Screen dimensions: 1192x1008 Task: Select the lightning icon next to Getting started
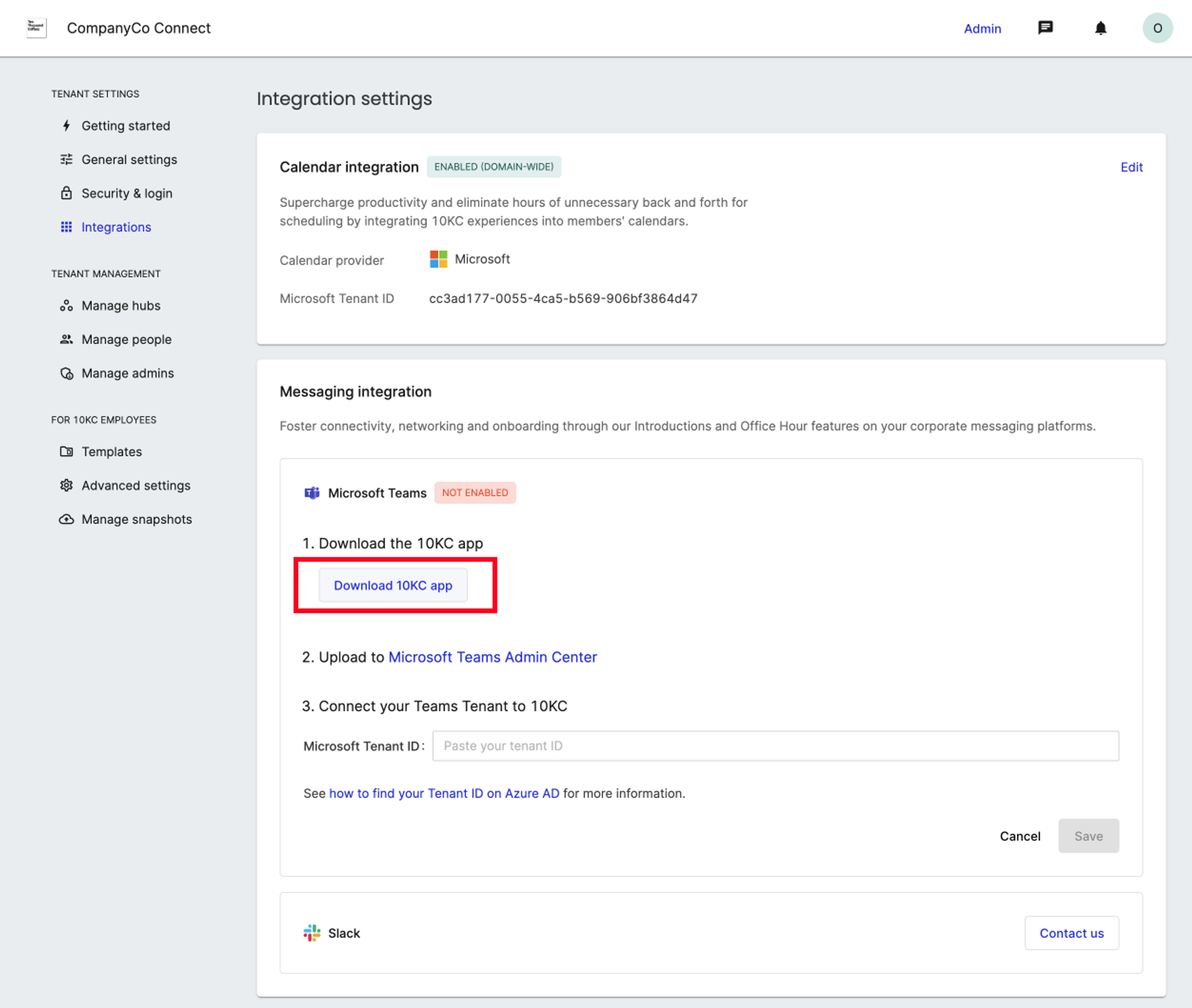pyautogui.click(x=66, y=126)
